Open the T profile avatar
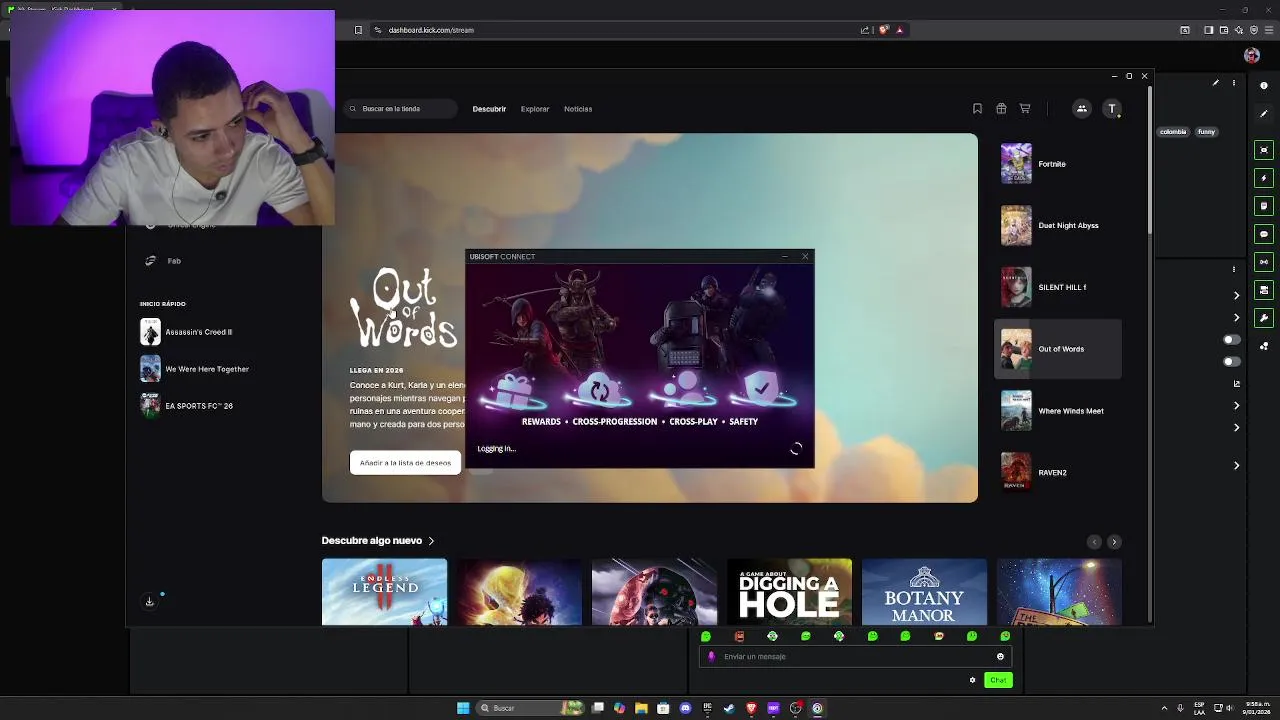This screenshot has width=1280, height=720. coord(1112,109)
